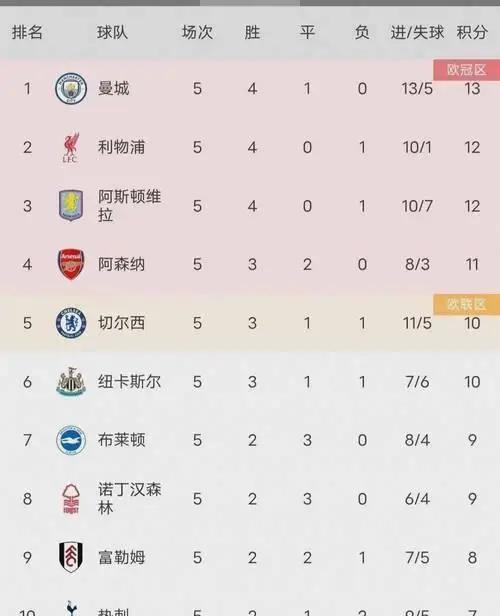Select the Brighton club badge

(71, 440)
